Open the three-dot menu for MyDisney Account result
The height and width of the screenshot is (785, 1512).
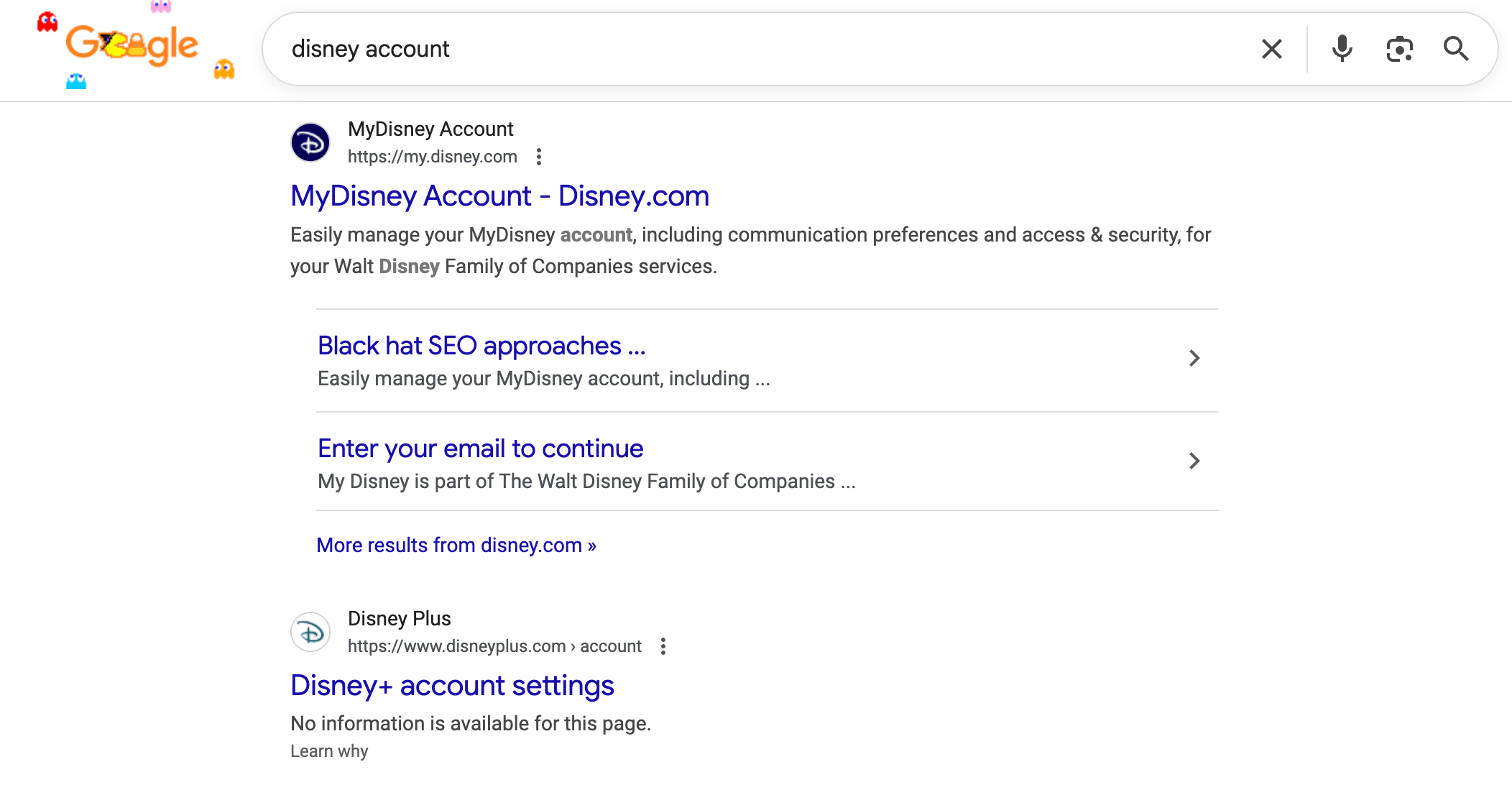coord(539,156)
